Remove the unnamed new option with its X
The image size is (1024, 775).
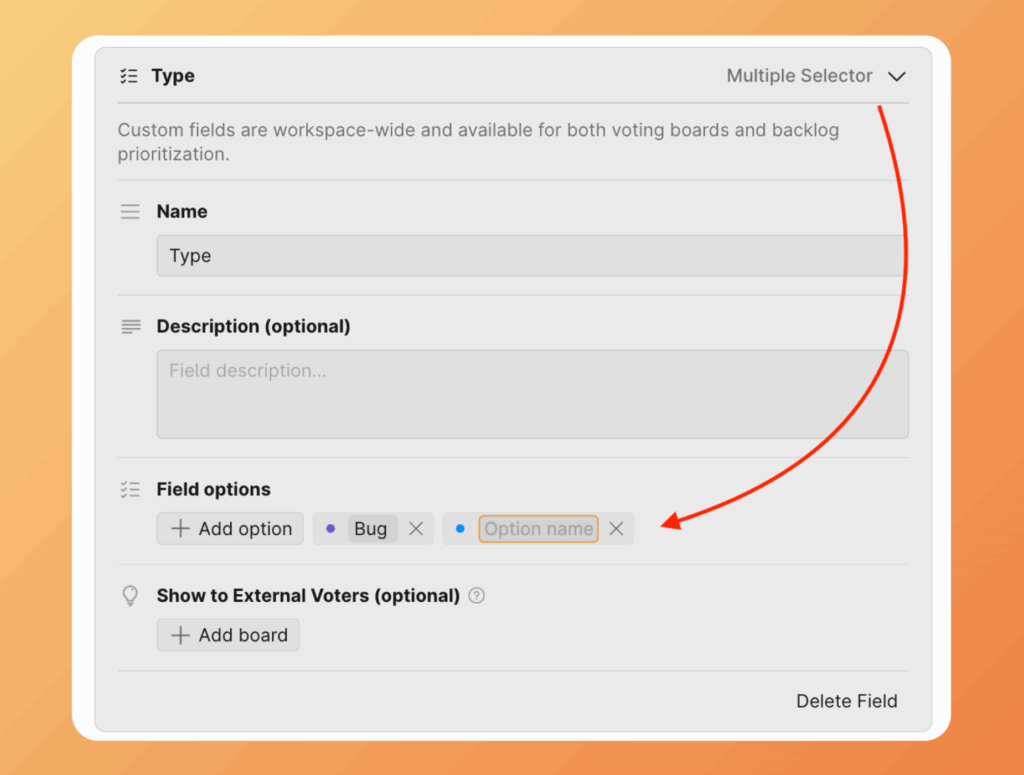tap(616, 529)
